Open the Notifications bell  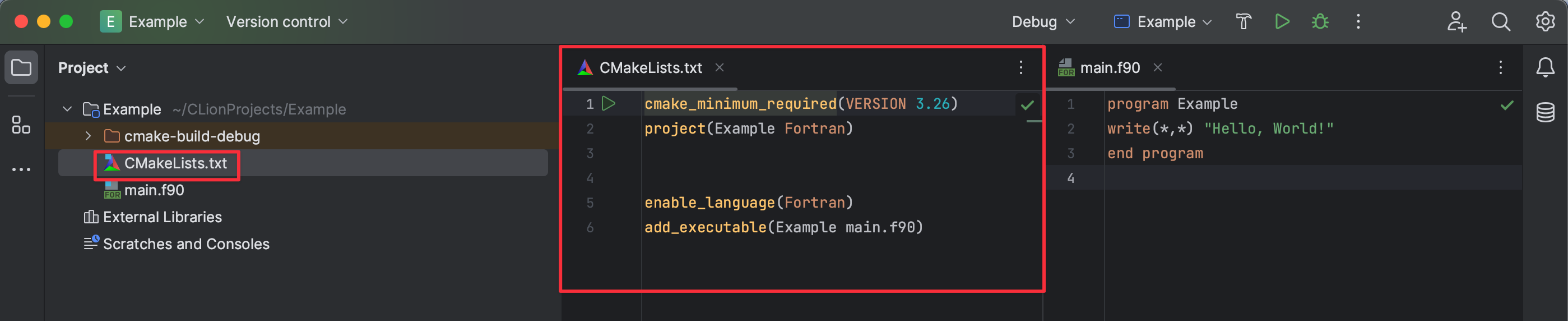coord(1545,67)
